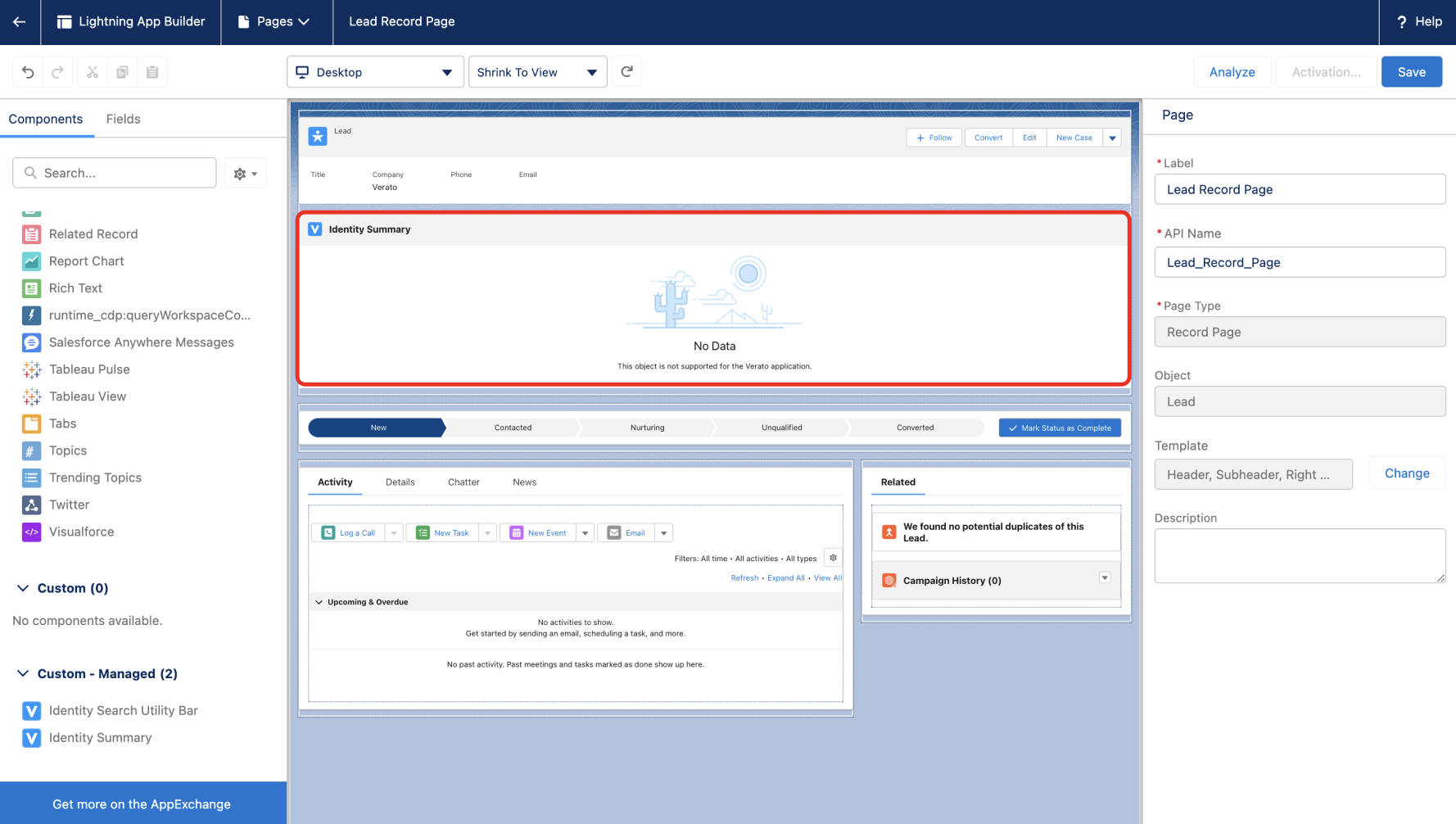Screen dimensions: 1456x824
Task: Open the Desktop form factor dropdown
Action: click(x=375, y=72)
